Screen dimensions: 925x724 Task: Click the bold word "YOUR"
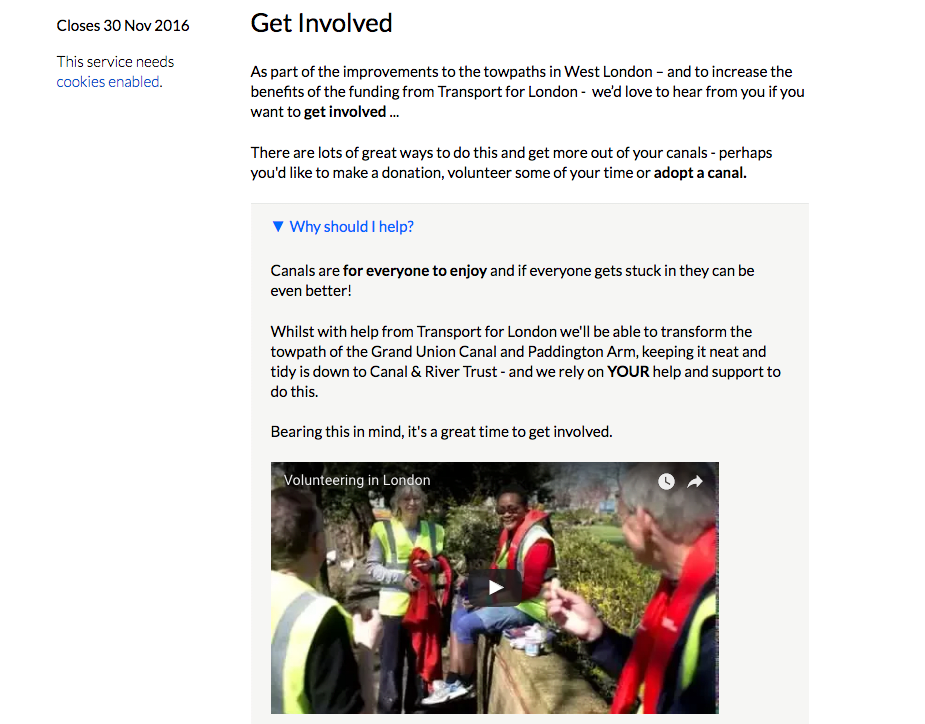click(x=628, y=372)
